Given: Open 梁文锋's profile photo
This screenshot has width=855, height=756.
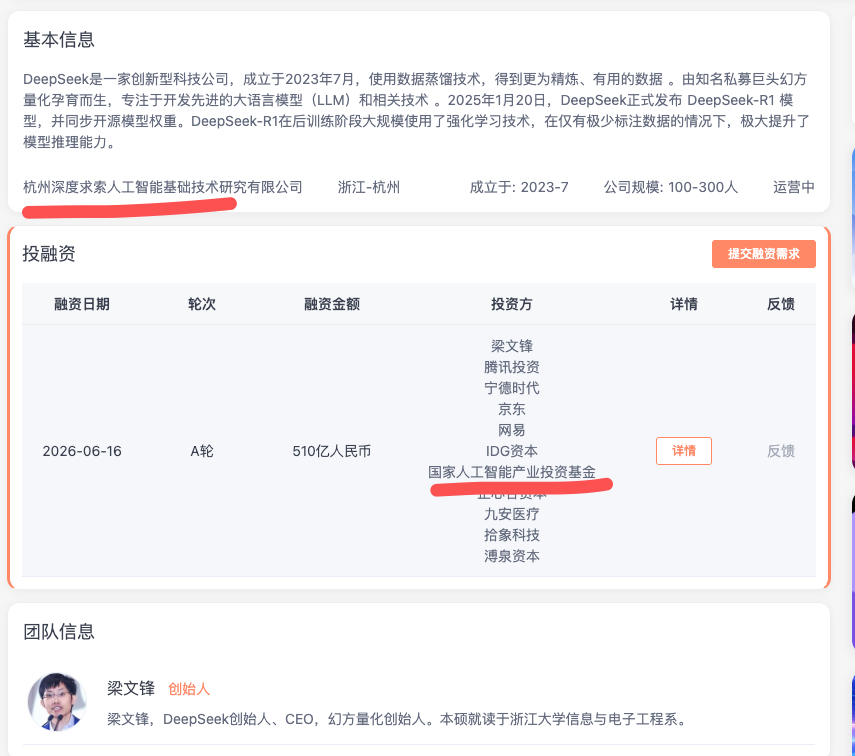Looking at the screenshot, I should pyautogui.click(x=57, y=701).
